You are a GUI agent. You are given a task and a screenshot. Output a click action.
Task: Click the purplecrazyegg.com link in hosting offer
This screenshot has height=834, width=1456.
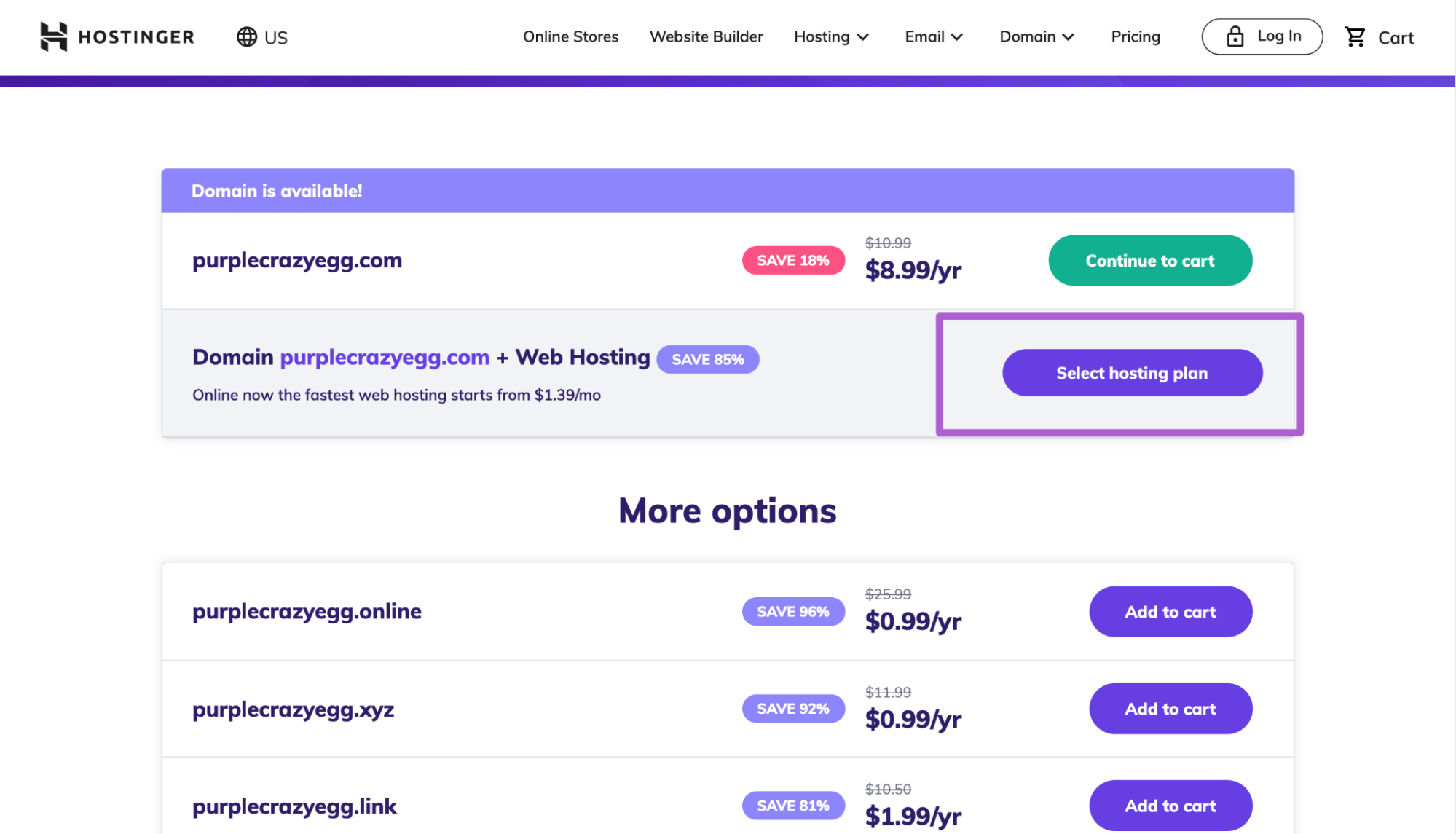tap(384, 357)
